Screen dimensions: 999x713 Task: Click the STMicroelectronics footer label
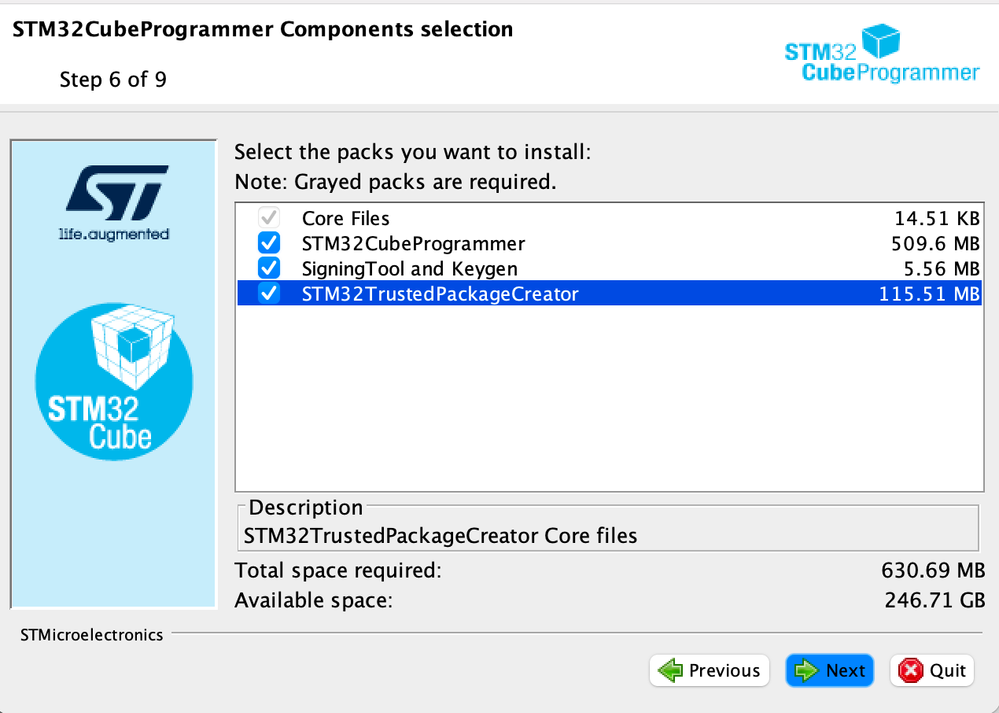pyautogui.click(x=92, y=635)
